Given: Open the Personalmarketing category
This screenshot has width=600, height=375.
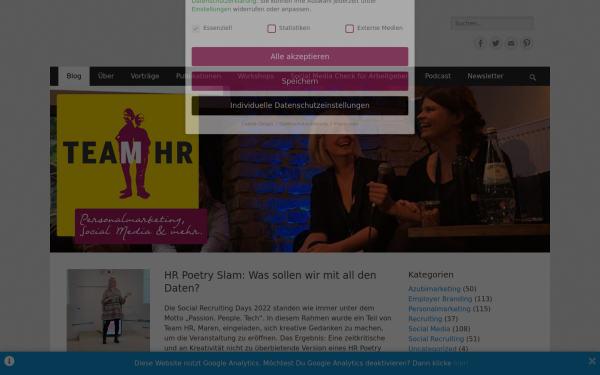Looking at the screenshot, I should point(439,309).
